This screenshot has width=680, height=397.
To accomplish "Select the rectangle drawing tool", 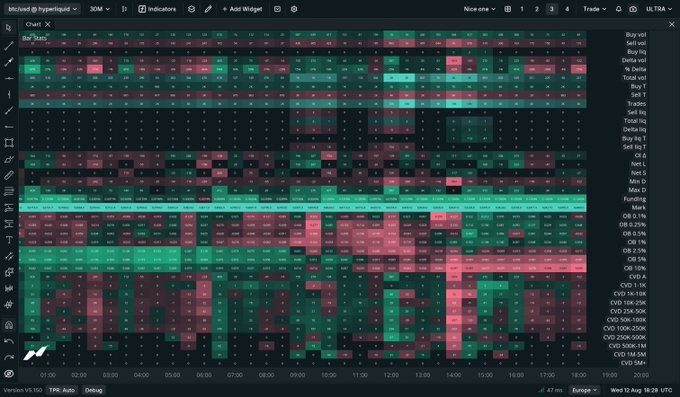I will pyautogui.click(x=9, y=143).
